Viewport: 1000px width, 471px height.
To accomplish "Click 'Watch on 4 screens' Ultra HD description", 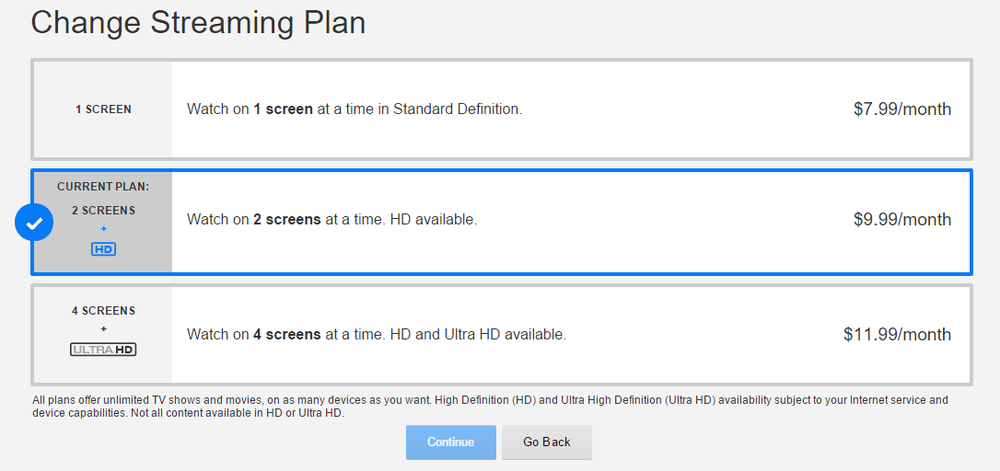I will (376, 334).
